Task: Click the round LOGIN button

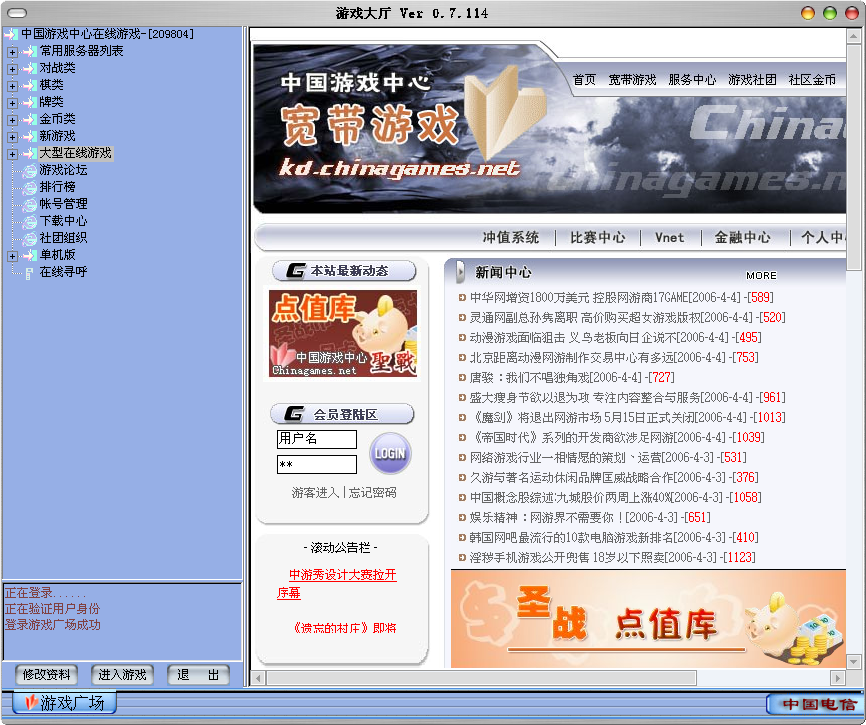Action: pos(390,453)
